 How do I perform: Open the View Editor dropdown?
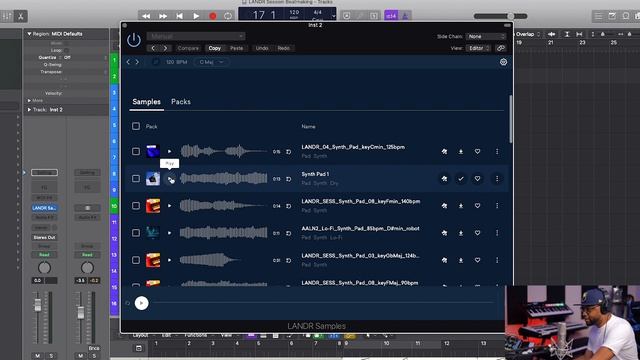[478, 48]
